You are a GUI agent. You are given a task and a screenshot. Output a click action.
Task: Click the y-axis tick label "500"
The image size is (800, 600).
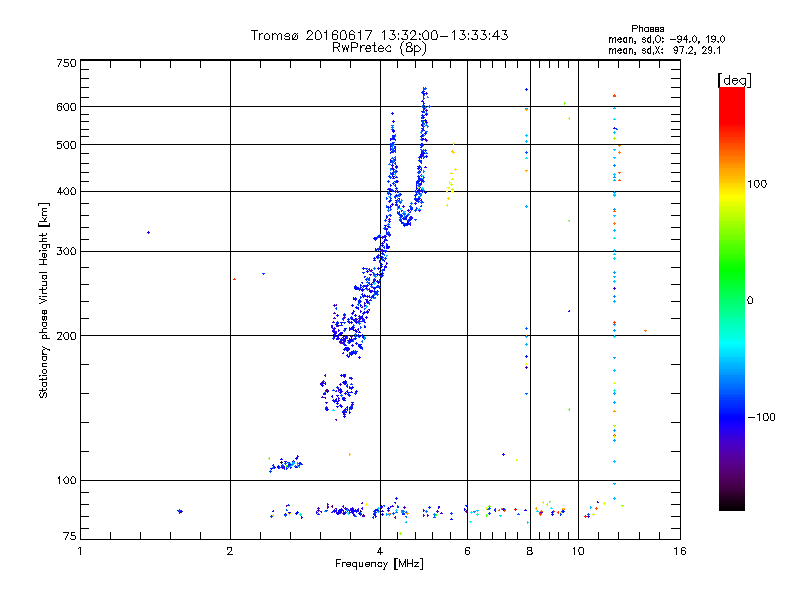pyautogui.click(x=66, y=145)
